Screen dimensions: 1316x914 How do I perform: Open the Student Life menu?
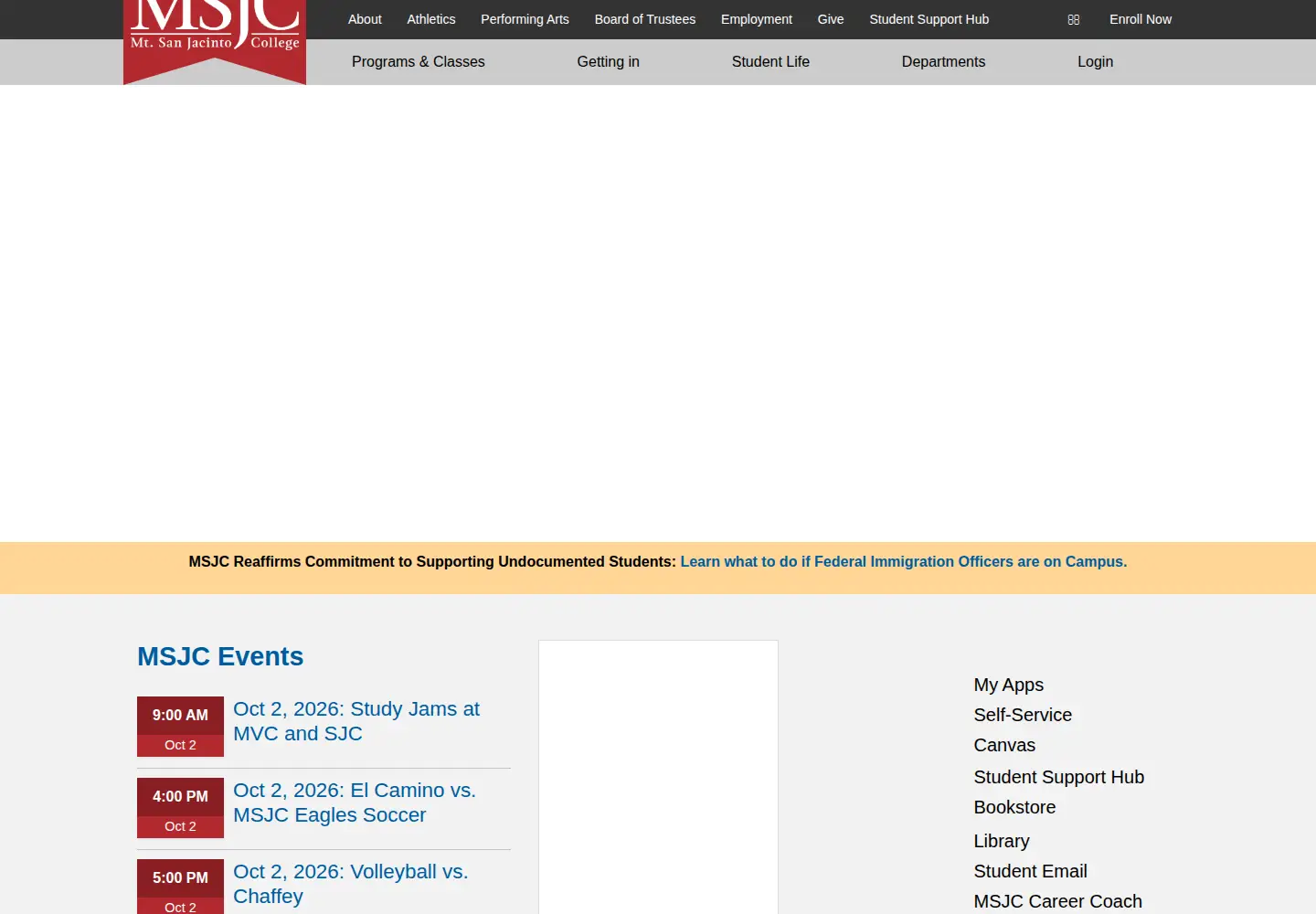coord(770,62)
